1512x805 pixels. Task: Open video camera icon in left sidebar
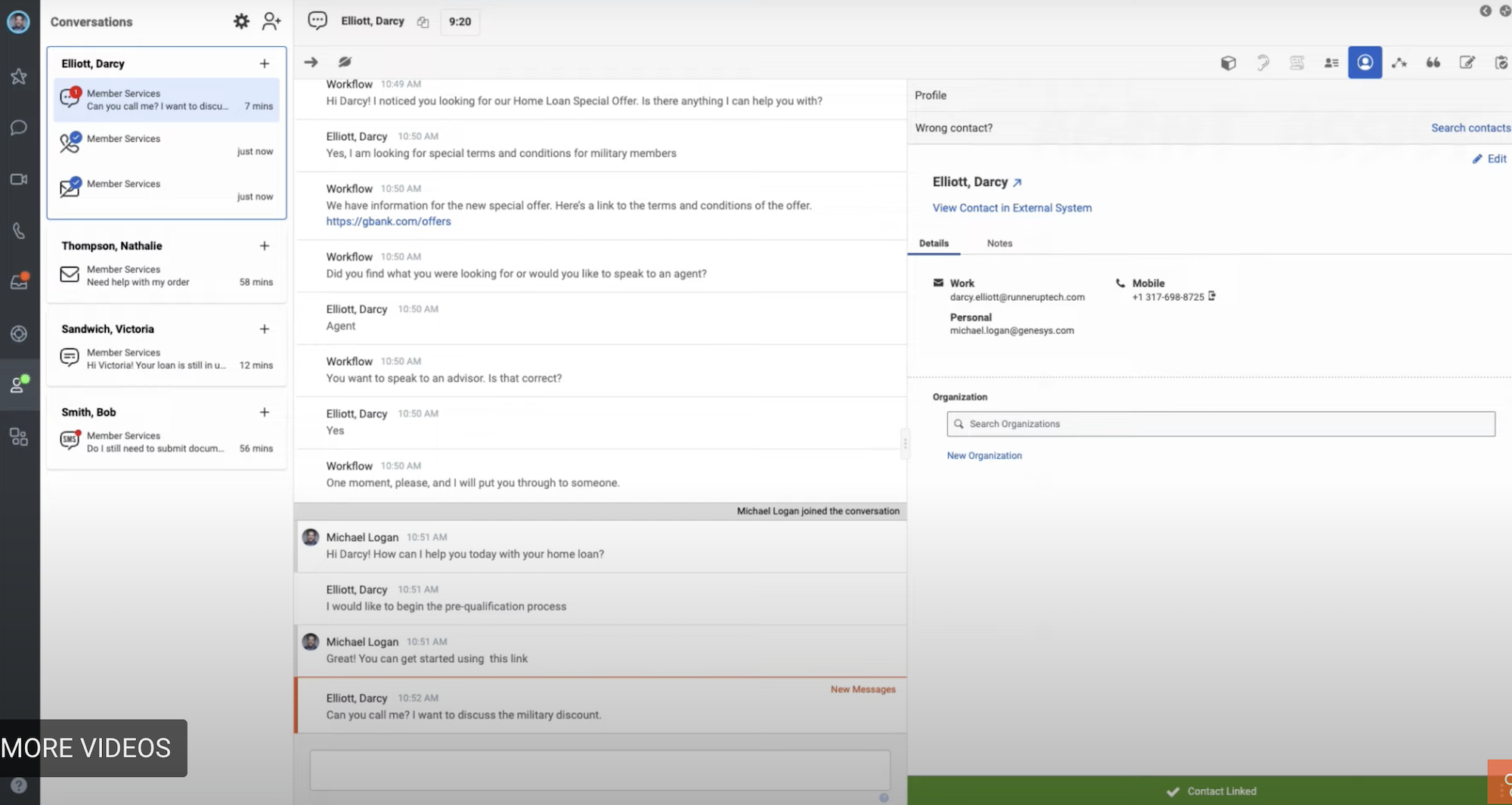tap(19, 179)
